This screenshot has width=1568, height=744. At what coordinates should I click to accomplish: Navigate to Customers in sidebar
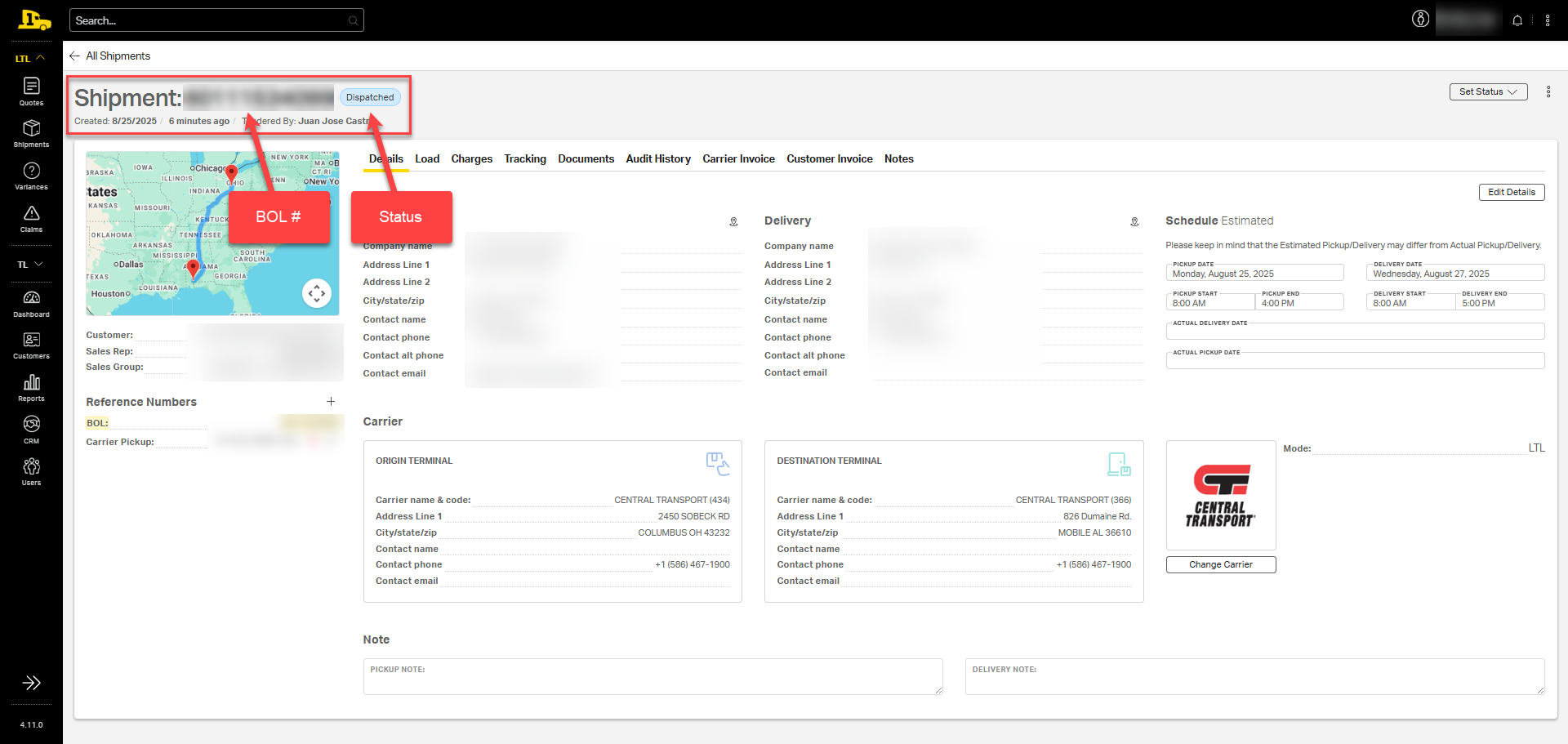point(31,345)
